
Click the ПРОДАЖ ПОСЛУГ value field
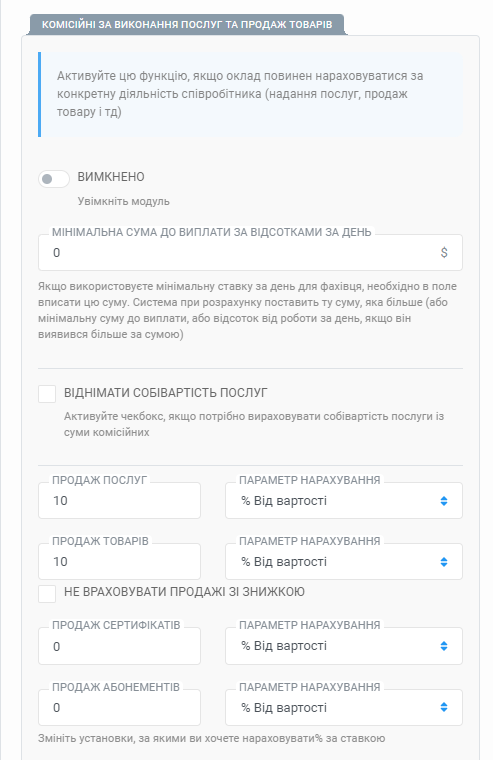coord(119,501)
